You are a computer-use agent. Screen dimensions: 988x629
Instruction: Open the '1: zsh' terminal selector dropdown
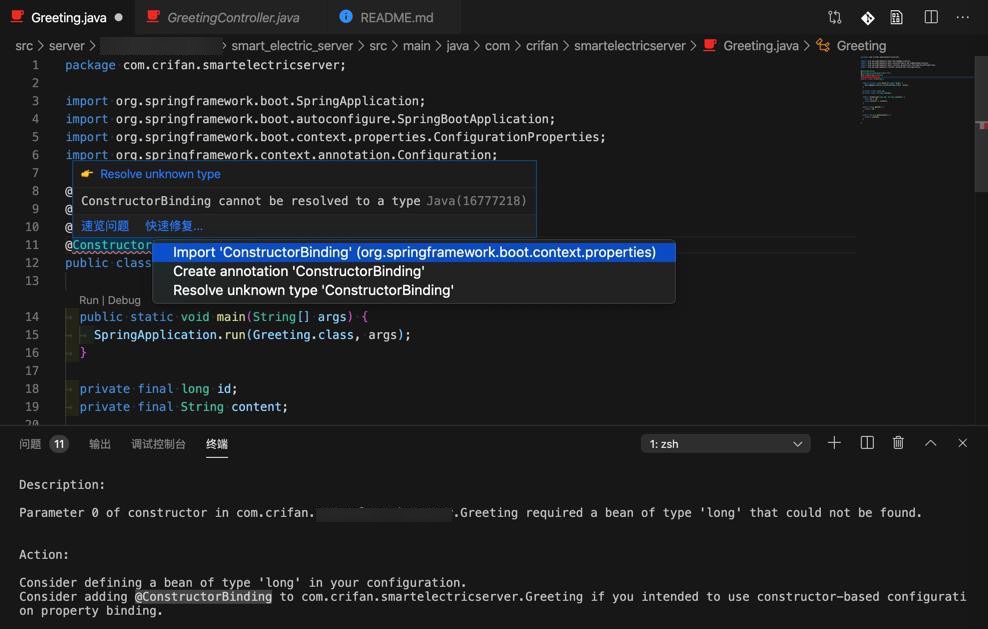pyautogui.click(x=725, y=443)
